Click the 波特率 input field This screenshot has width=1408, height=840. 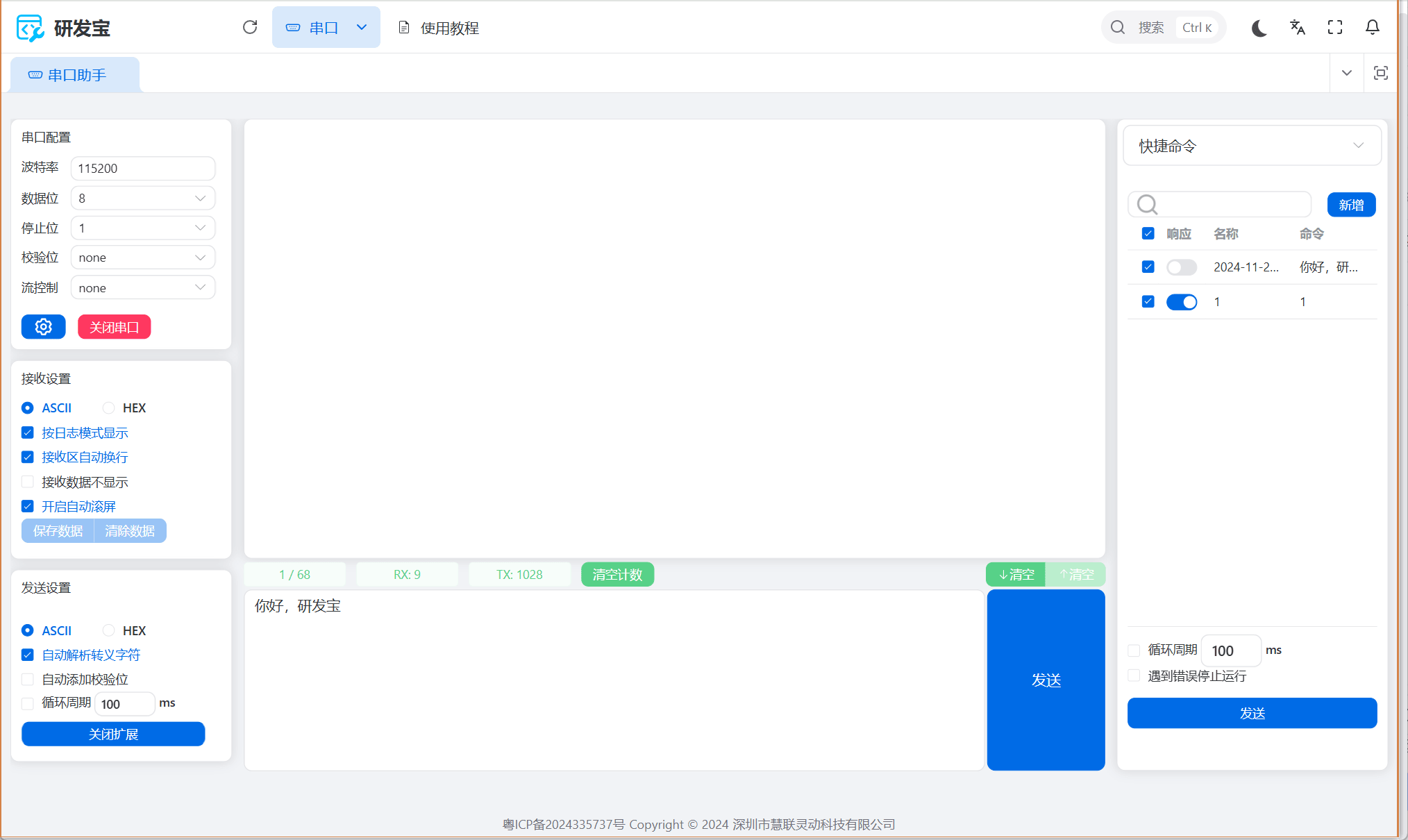point(142,169)
